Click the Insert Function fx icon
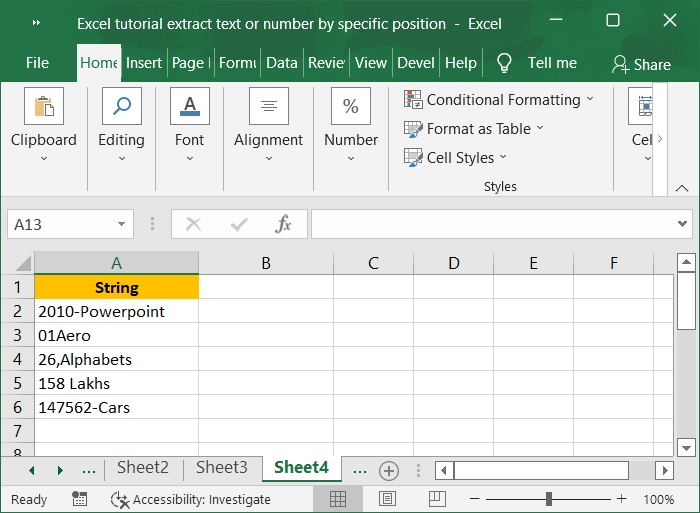 click(x=283, y=224)
